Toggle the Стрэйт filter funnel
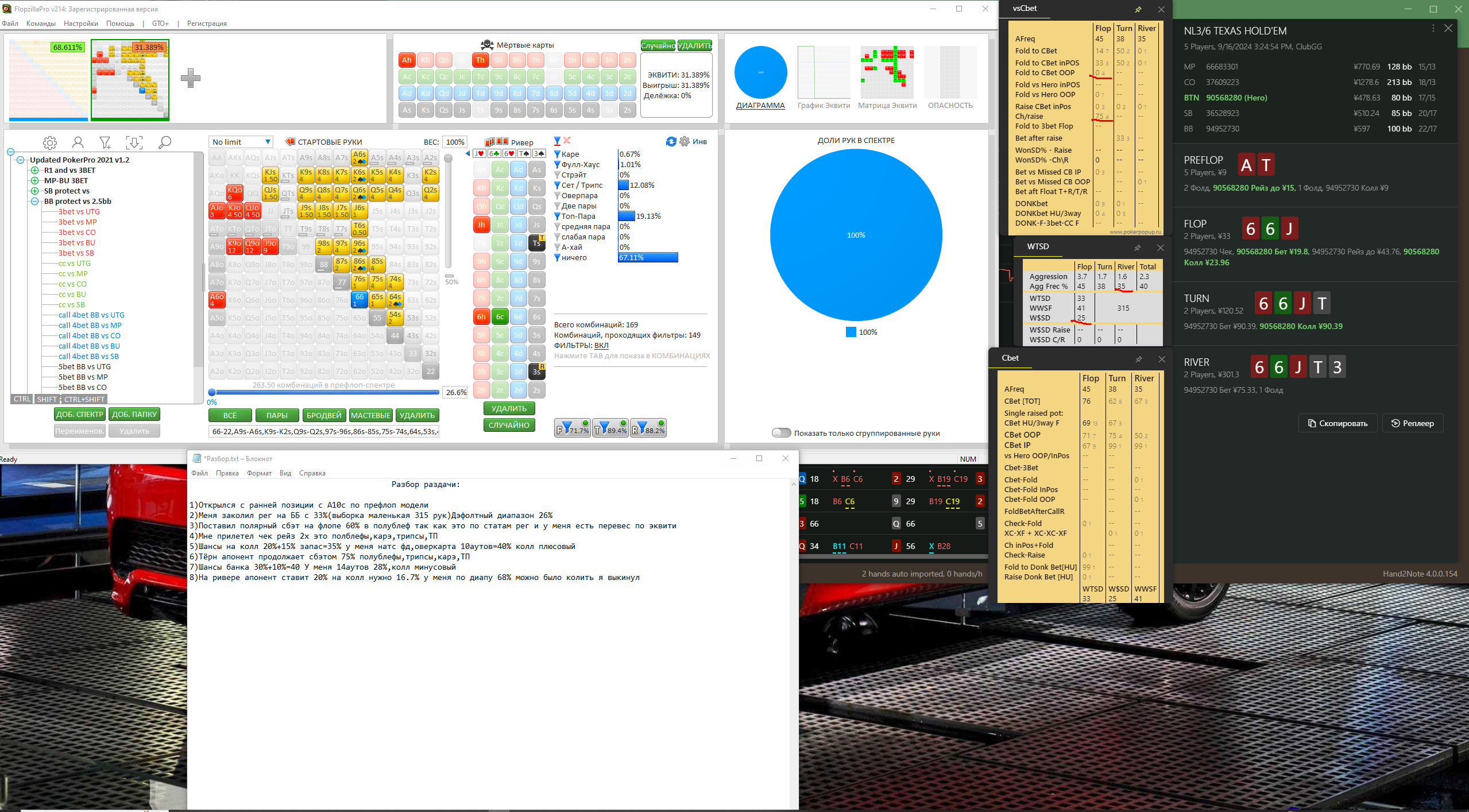Viewport: 1469px width, 812px height. coord(557,175)
